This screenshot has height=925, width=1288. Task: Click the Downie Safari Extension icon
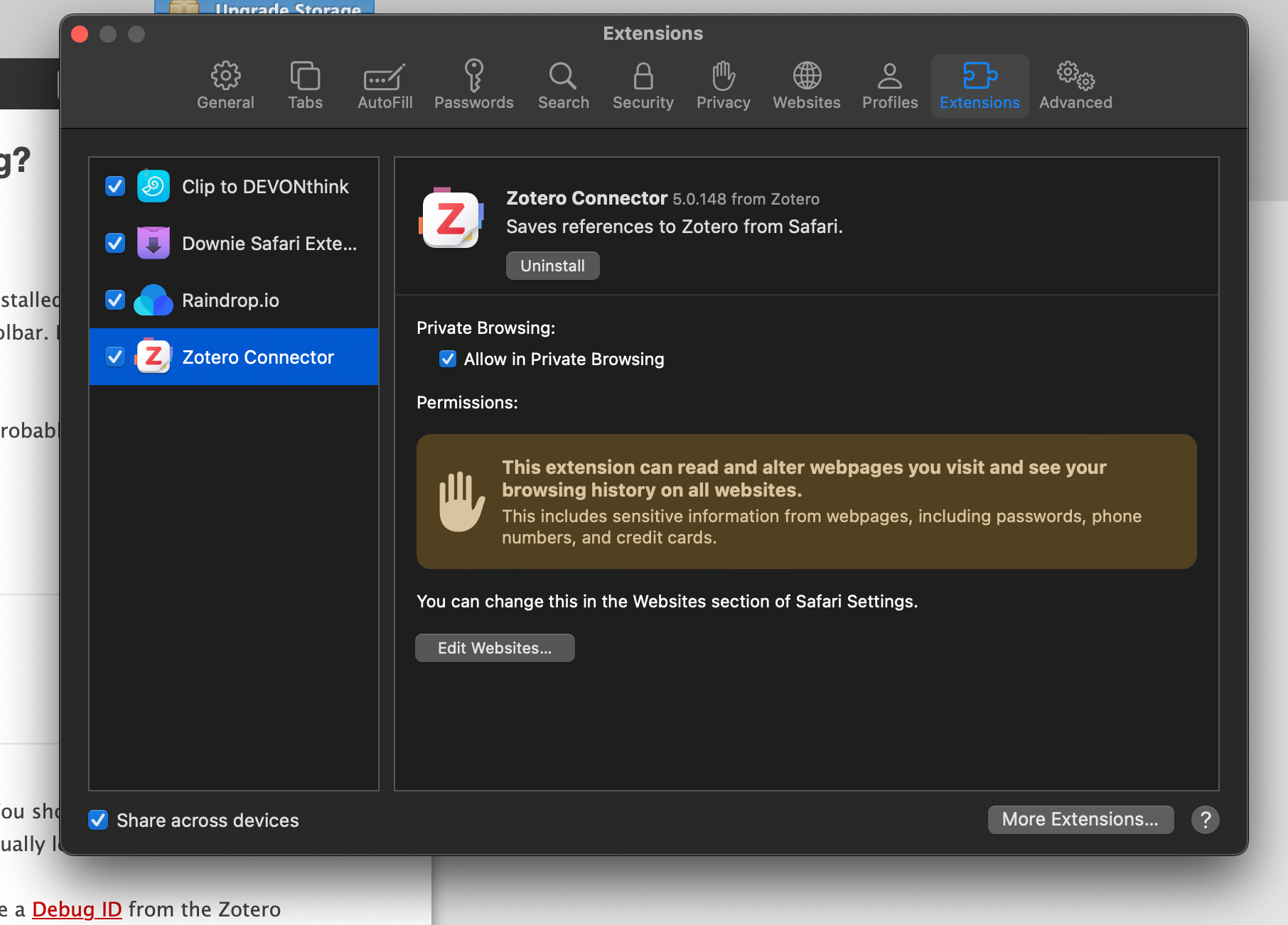(154, 243)
